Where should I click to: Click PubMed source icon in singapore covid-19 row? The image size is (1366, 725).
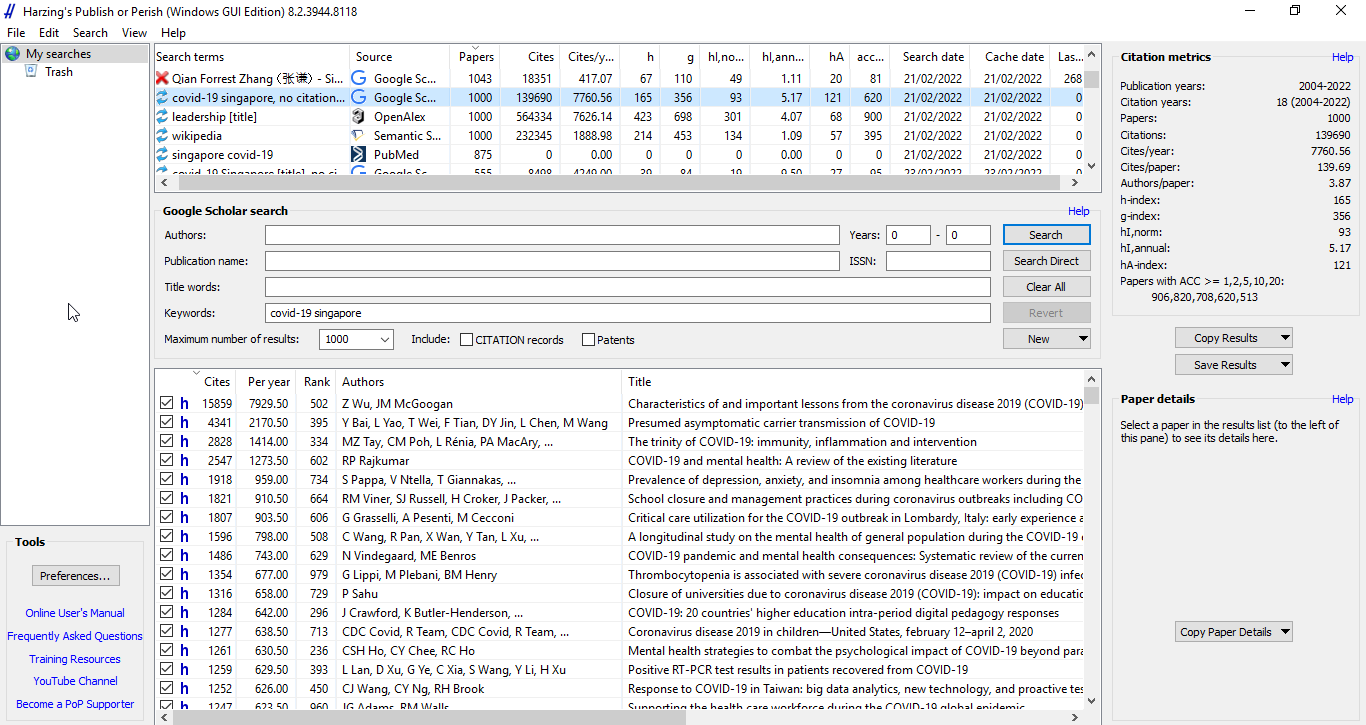[358, 155]
